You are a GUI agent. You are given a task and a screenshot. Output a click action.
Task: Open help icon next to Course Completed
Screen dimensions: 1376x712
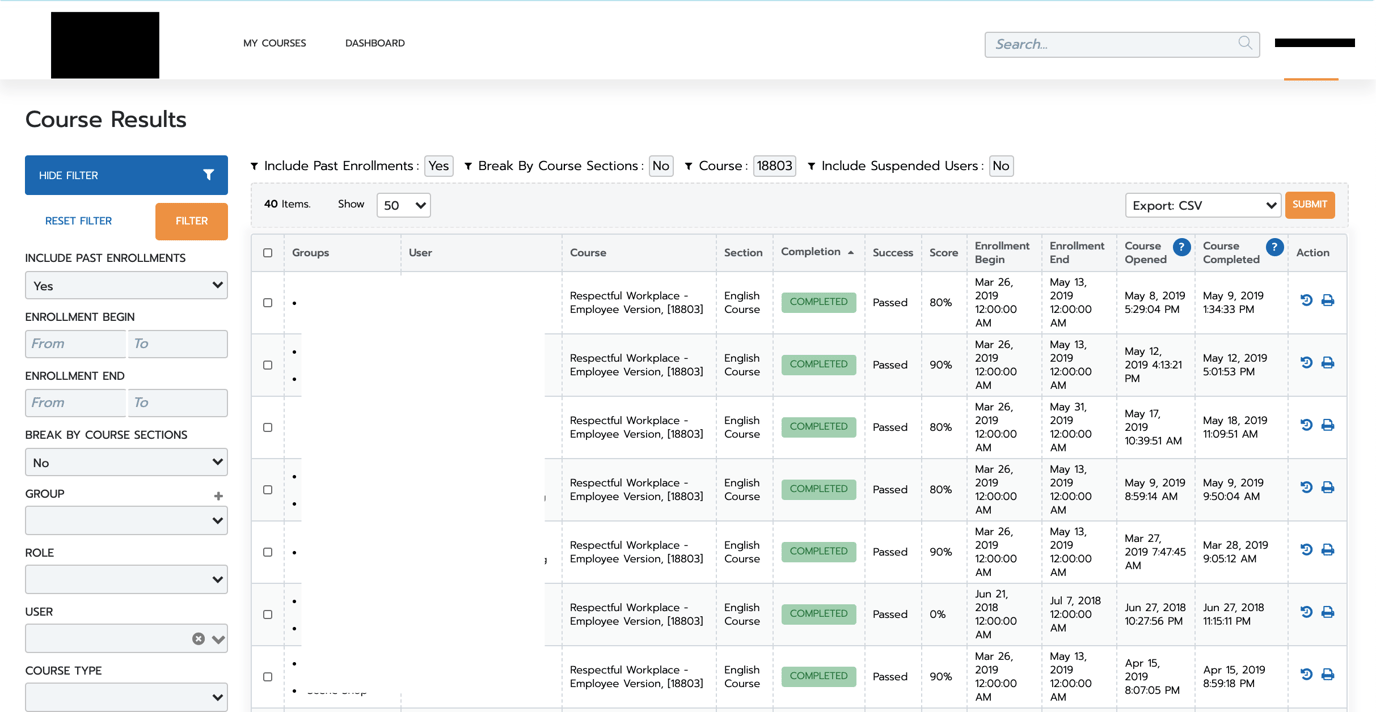coord(1274,247)
